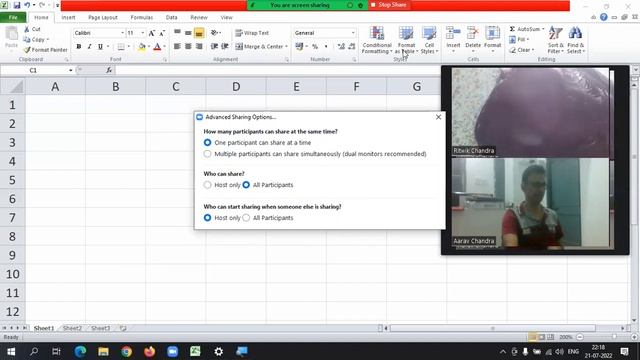Close the Advanced Sharing Options dialog
The image size is (640, 360).
(x=438, y=117)
